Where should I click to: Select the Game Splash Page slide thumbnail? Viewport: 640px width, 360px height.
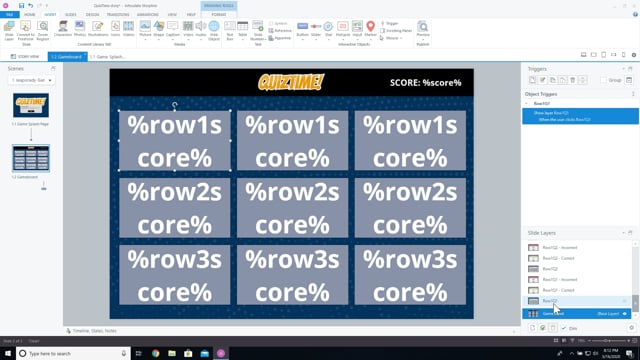point(31,105)
